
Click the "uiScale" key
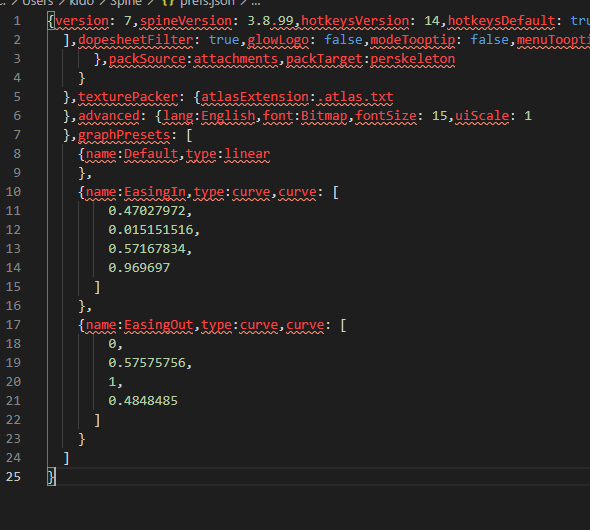[482, 115]
